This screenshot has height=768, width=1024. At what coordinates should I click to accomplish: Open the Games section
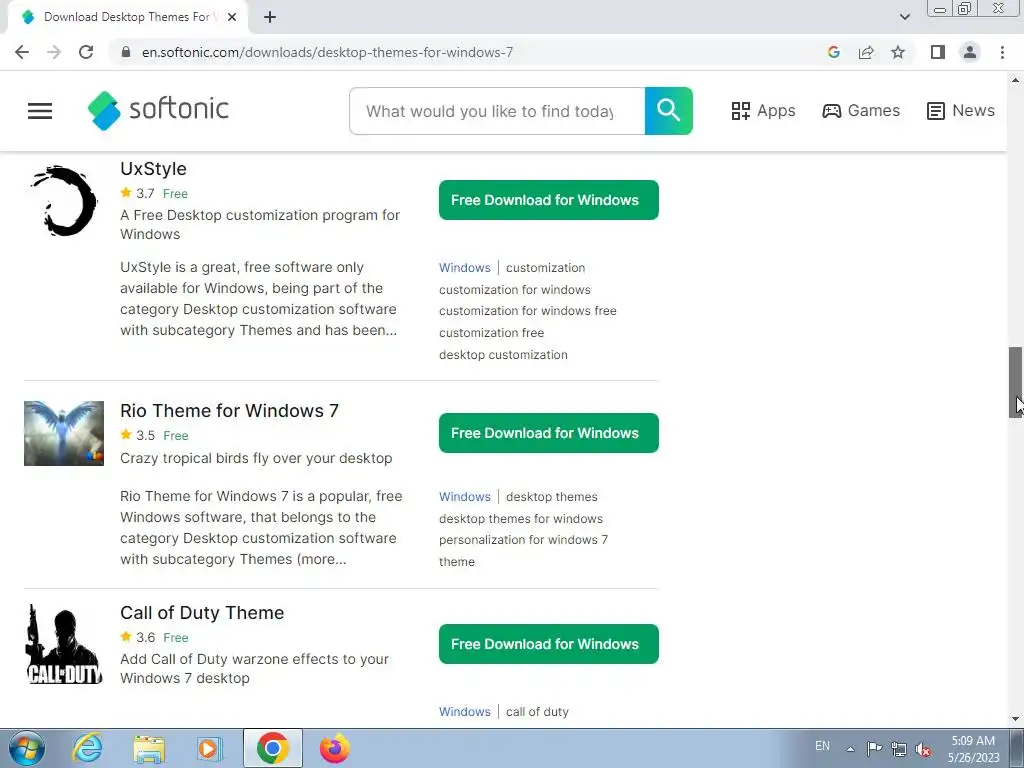tap(861, 110)
